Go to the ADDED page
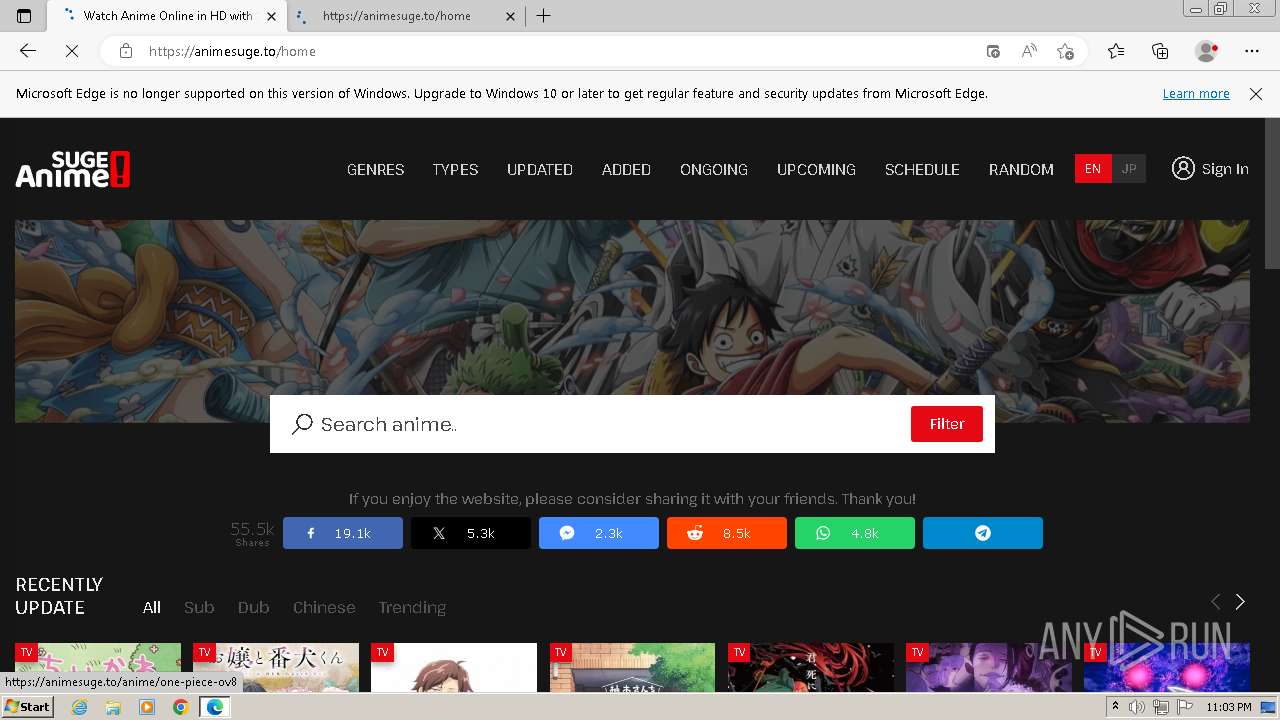This screenshot has width=1280, height=720. [626, 170]
